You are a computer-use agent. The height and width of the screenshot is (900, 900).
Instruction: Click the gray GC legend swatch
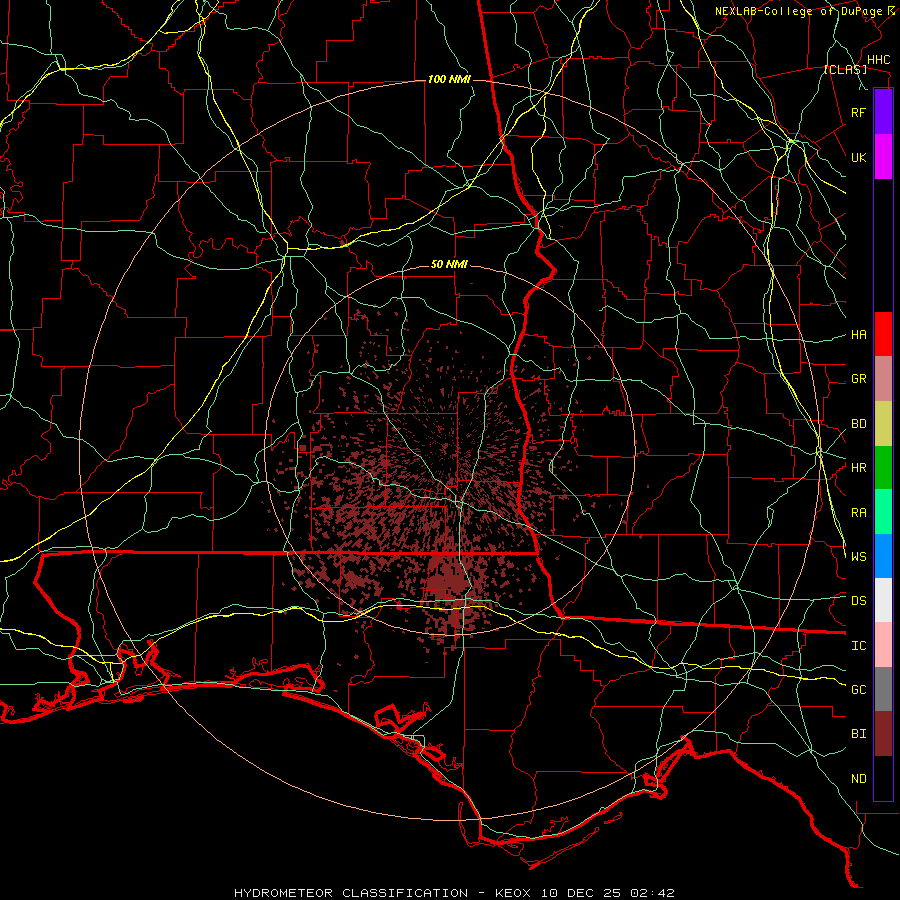point(883,689)
